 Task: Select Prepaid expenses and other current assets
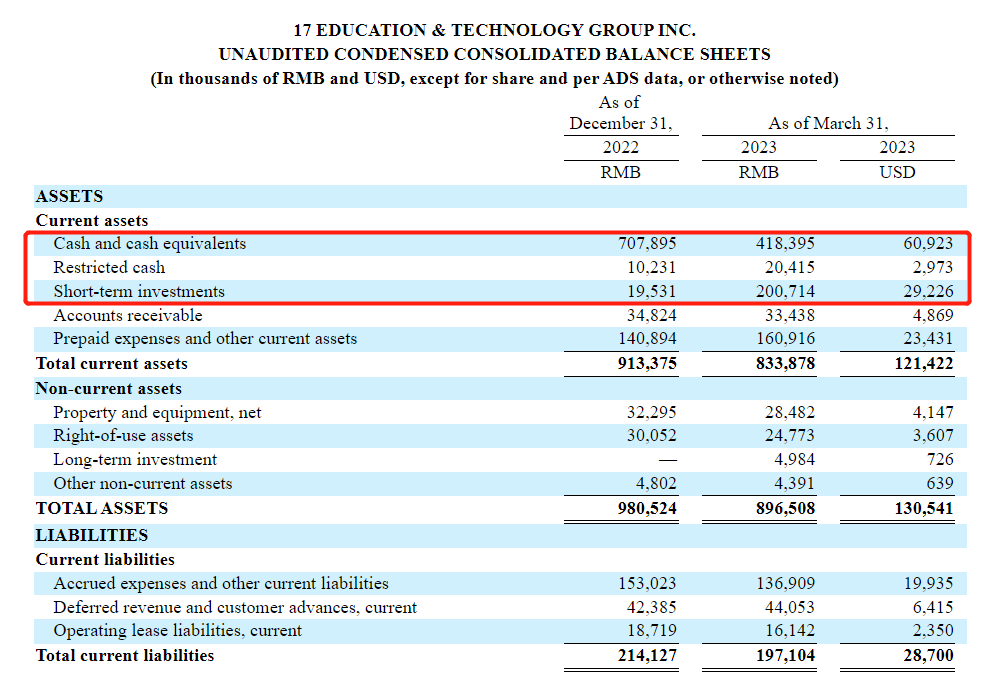[x=205, y=338]
